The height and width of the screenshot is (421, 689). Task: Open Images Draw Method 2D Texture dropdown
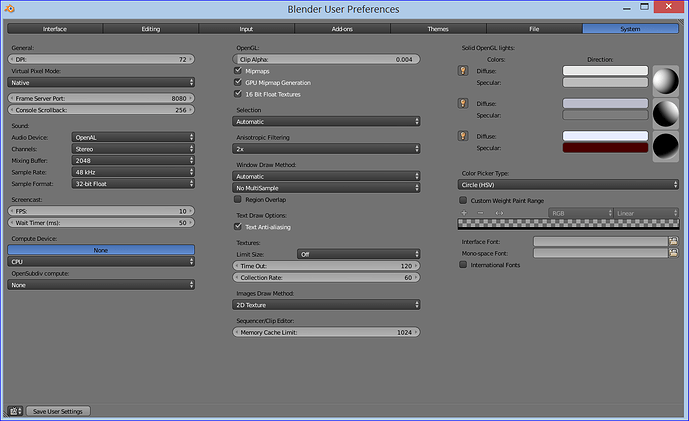click(x=326, y=305)
